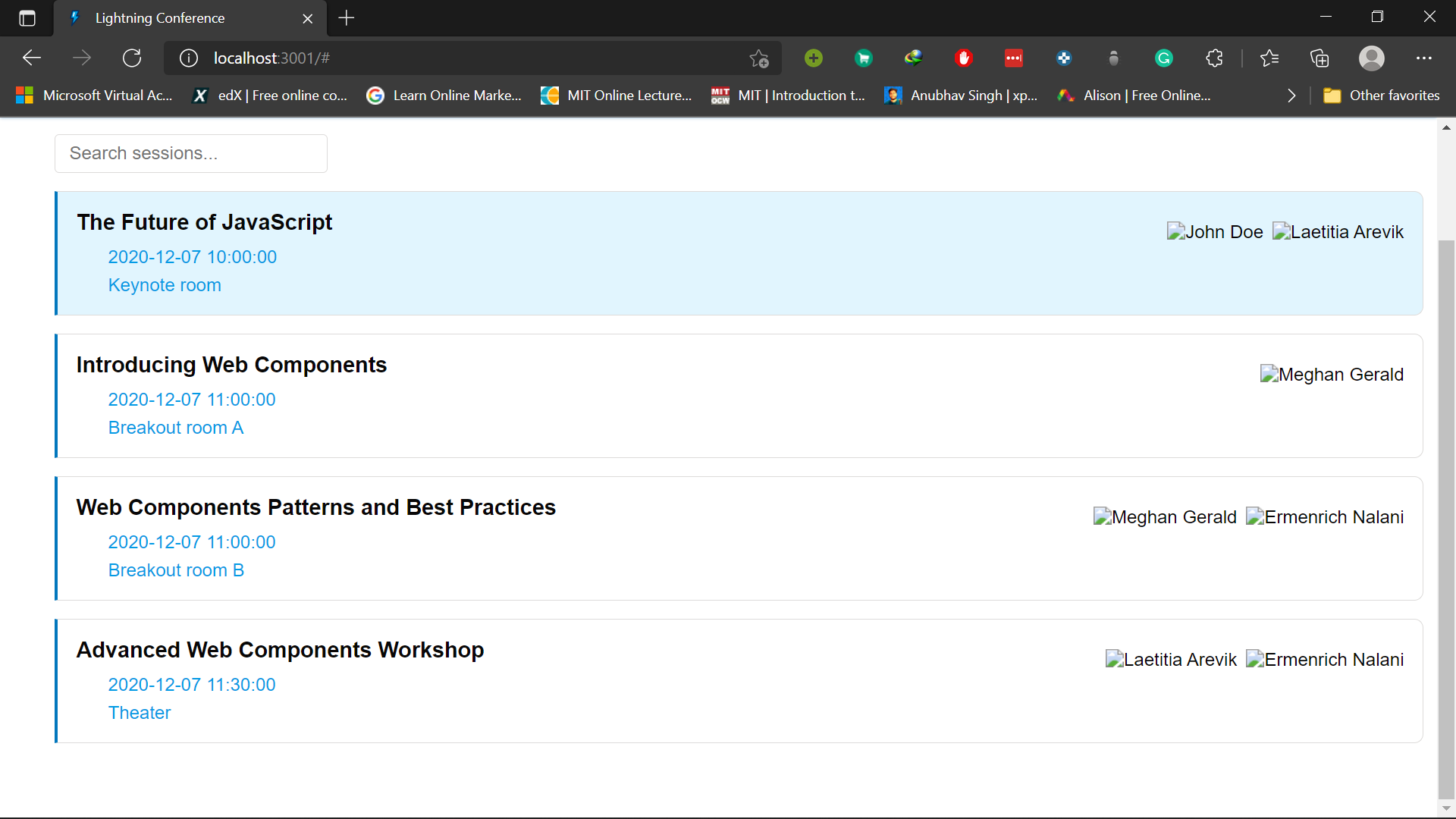Screen dimensions: 1456x819
Task: View site information icon in address bar
Action: tap(189, 58)
